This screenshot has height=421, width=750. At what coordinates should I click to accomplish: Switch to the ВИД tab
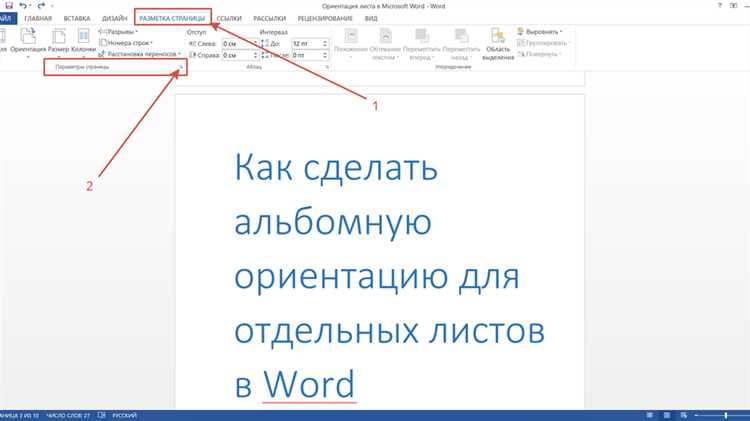tap(371, 18)
